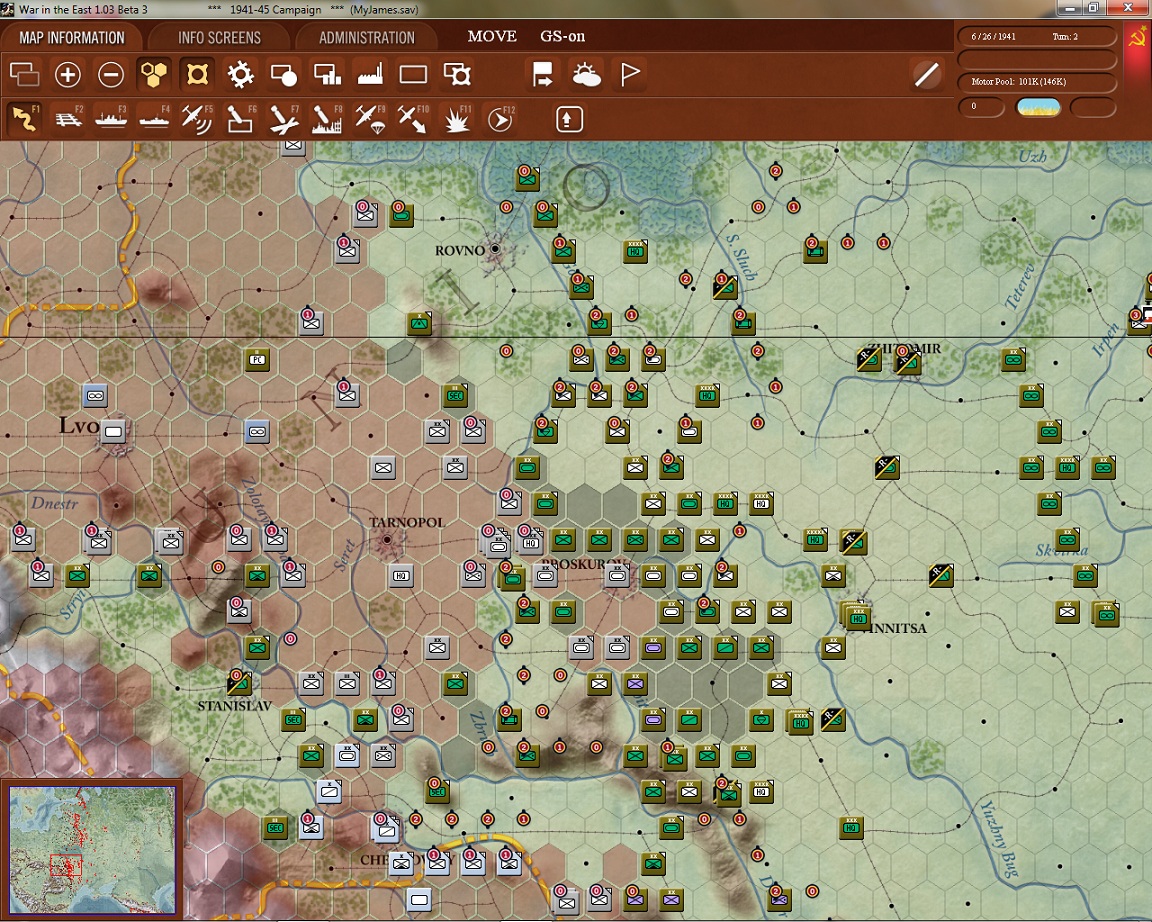
Task: Select the F5 air recon mode
Action: click(x=197, y=119)
